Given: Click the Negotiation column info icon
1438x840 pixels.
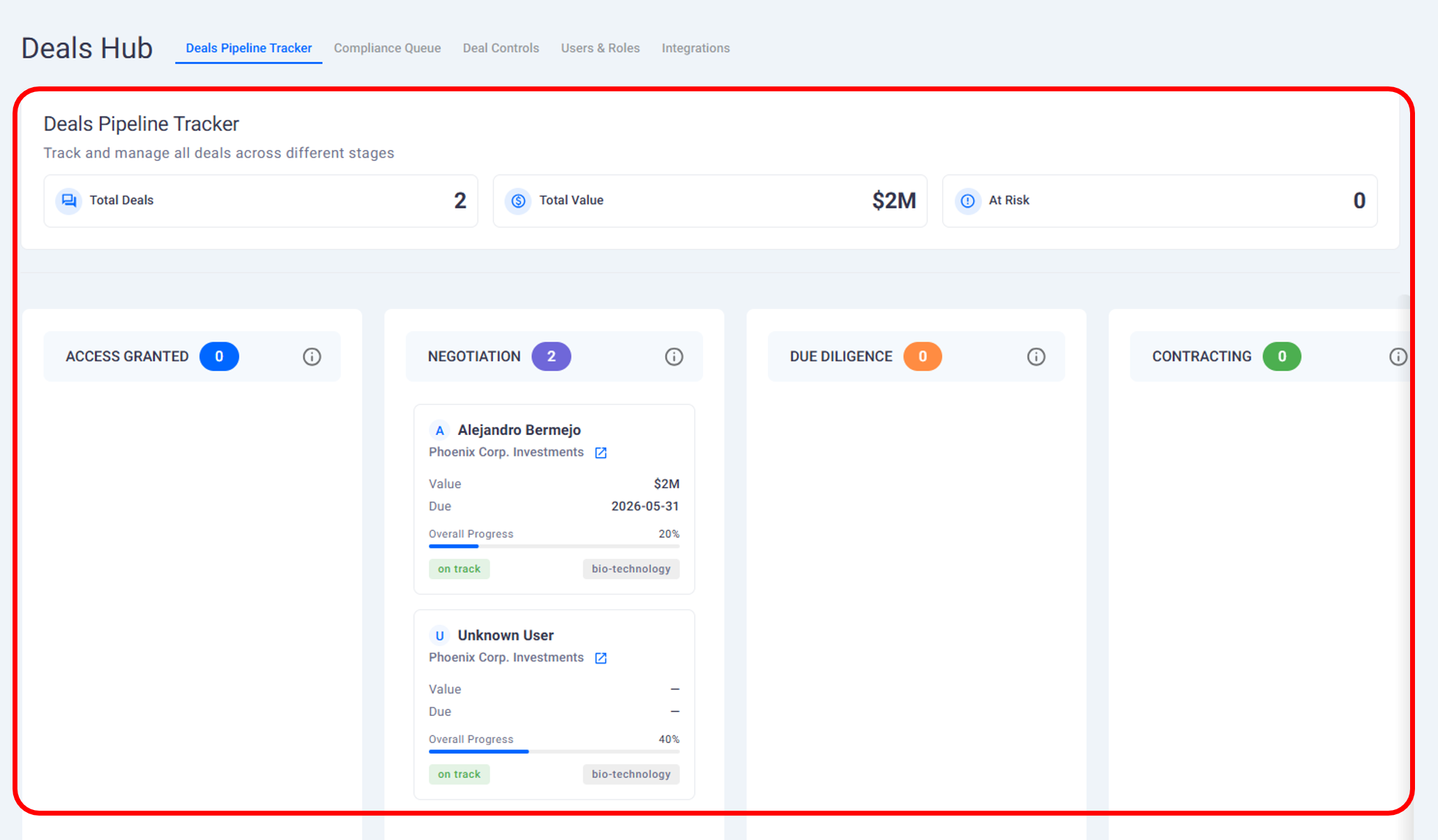Looking at the screenshot, I should [x=674, y=357].
